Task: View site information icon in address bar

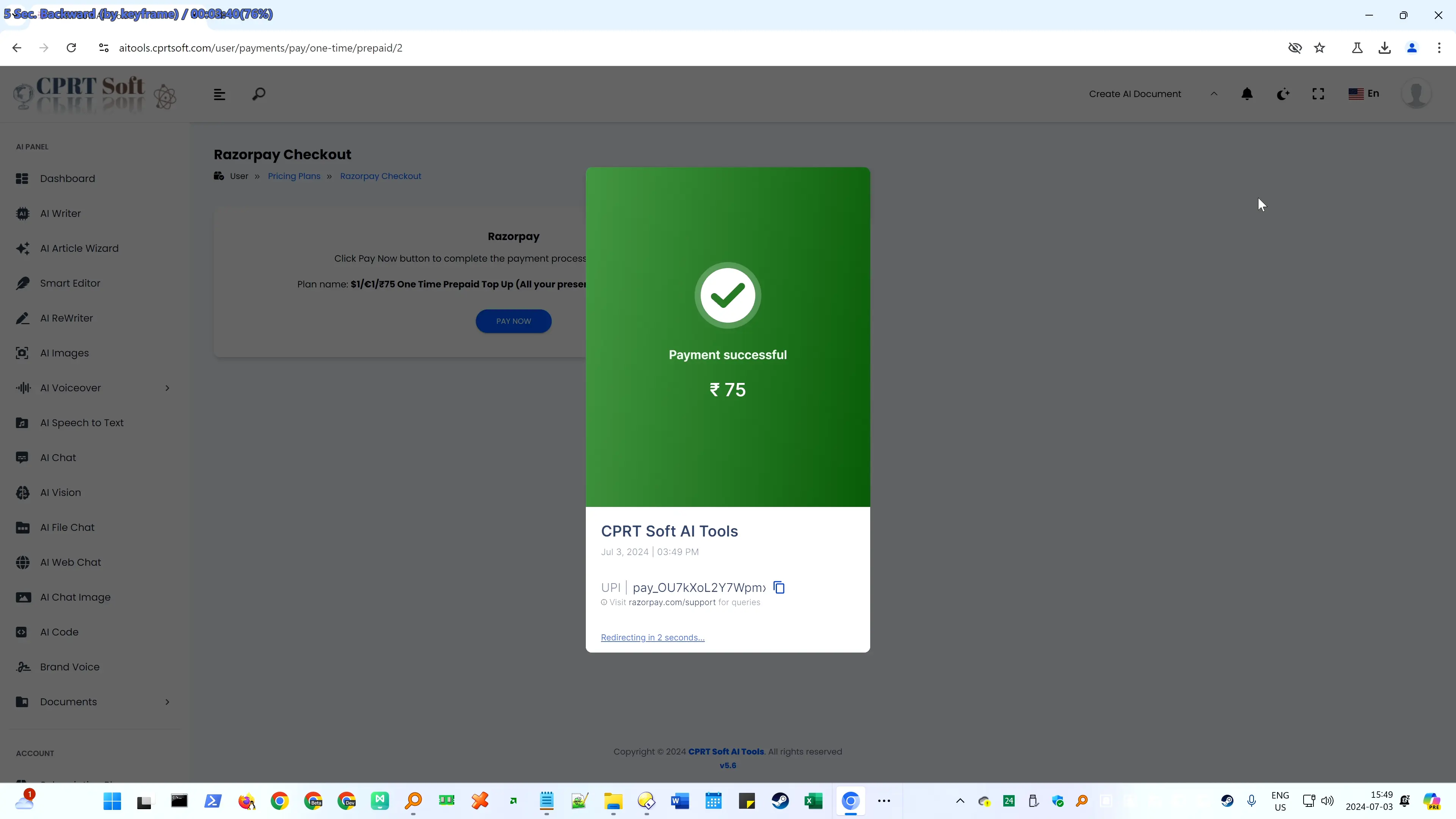Action: coord(104,48)
